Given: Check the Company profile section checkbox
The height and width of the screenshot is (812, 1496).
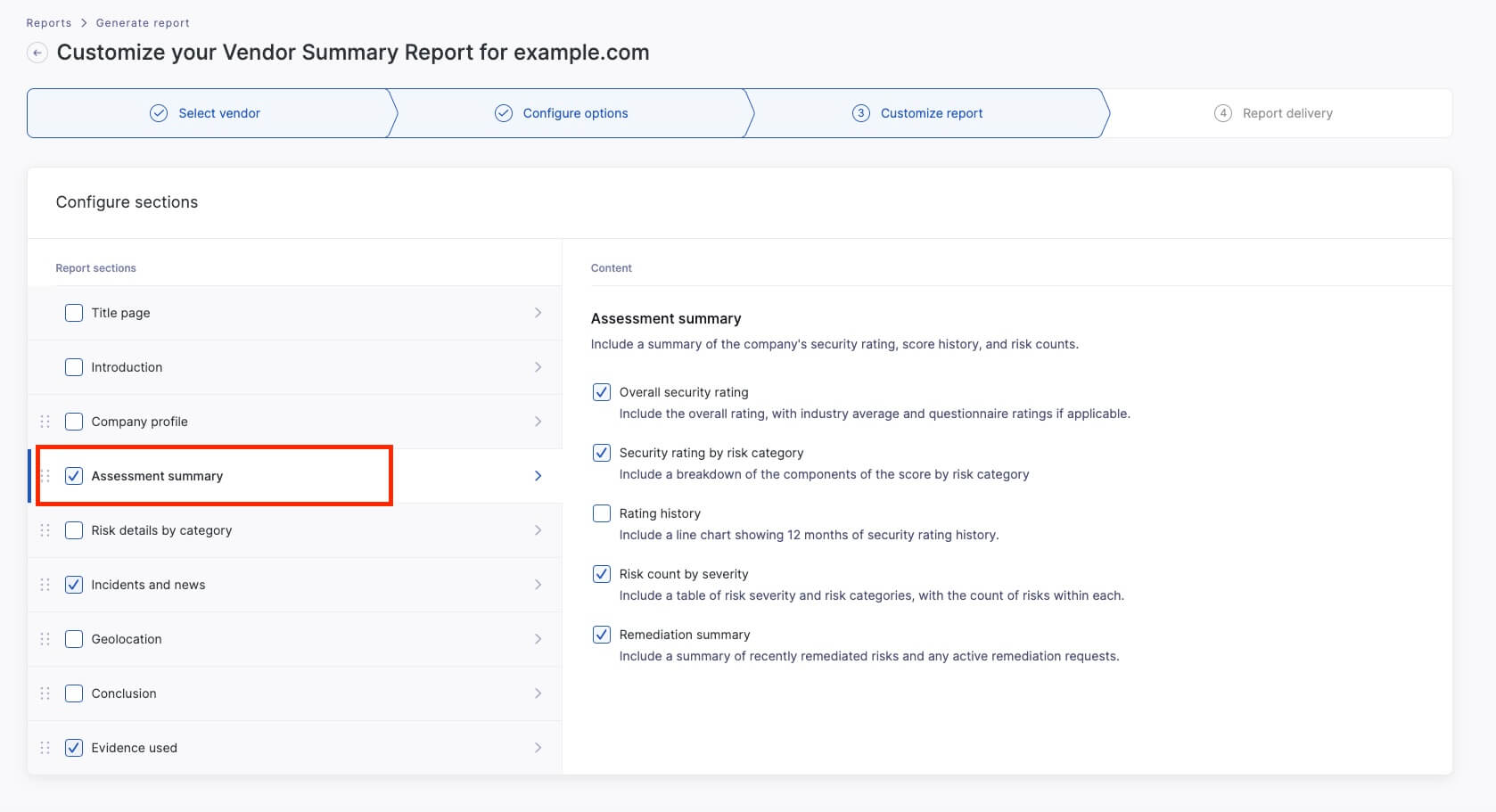Looking at the screenshot, I should [74, 422].
